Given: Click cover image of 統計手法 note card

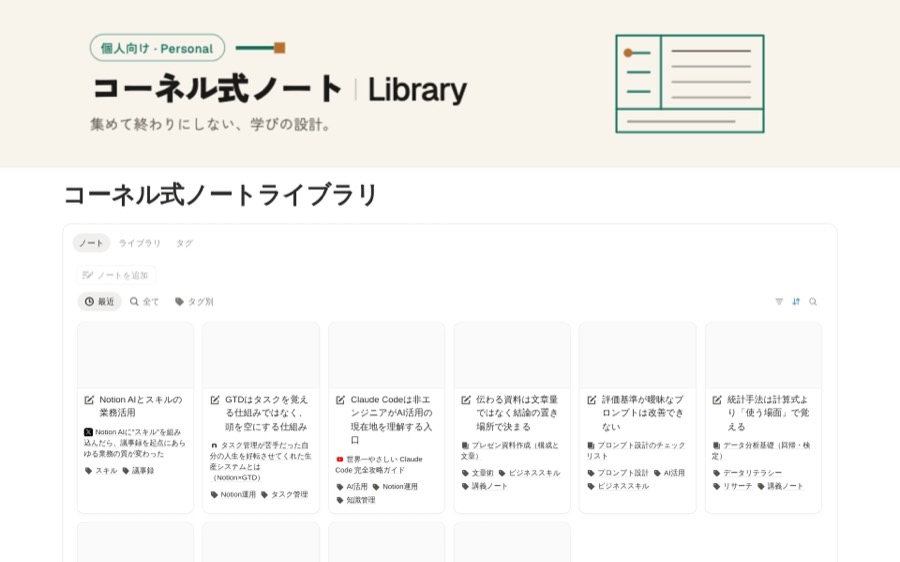Looking at the screenshot, I should pos(763,356).
